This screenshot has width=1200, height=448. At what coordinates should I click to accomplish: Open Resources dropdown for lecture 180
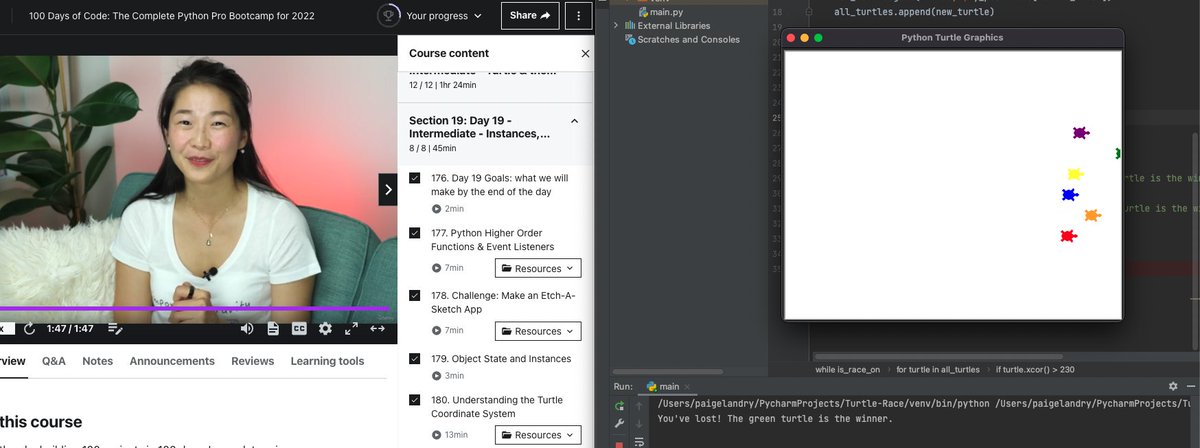(538, 435)
